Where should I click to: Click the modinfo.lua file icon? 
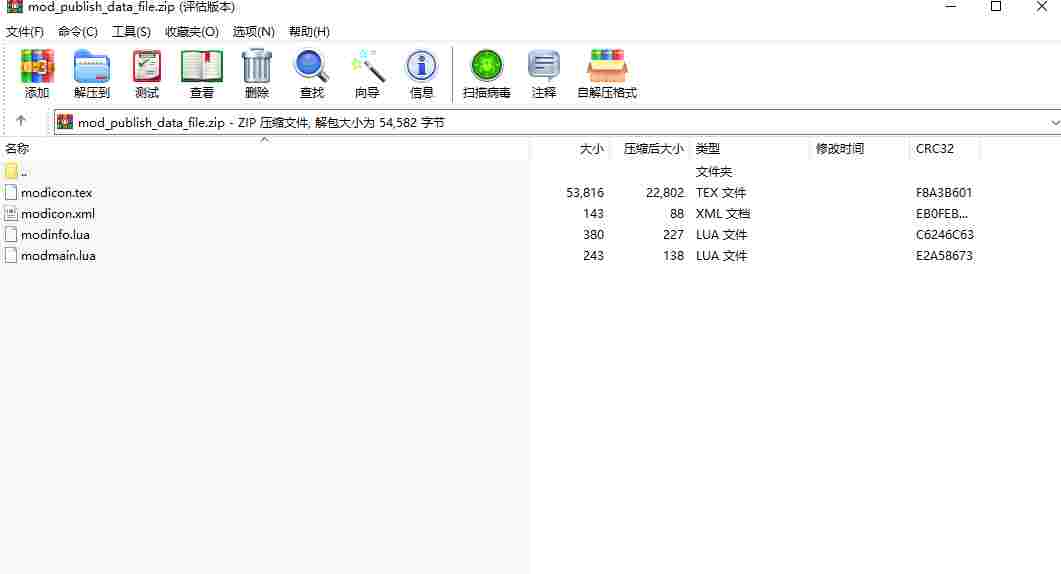11,234
